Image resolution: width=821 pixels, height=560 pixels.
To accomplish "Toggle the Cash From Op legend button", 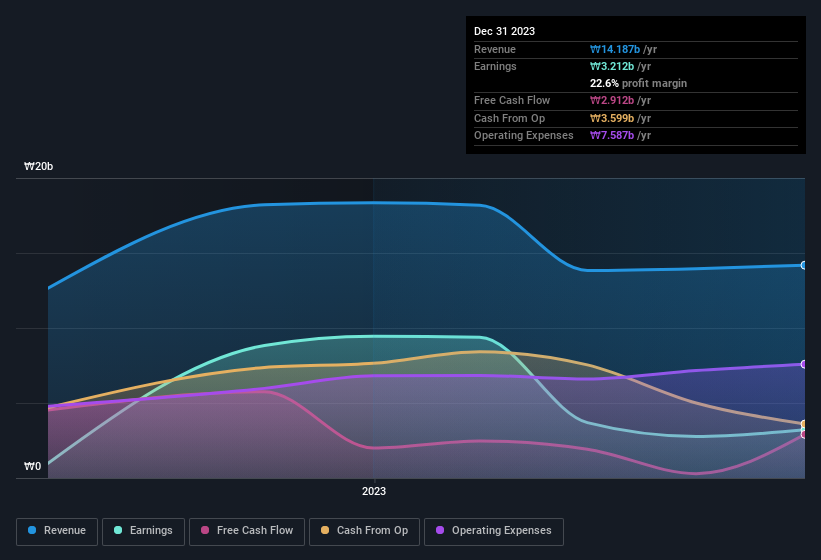I will coord(364,531).
